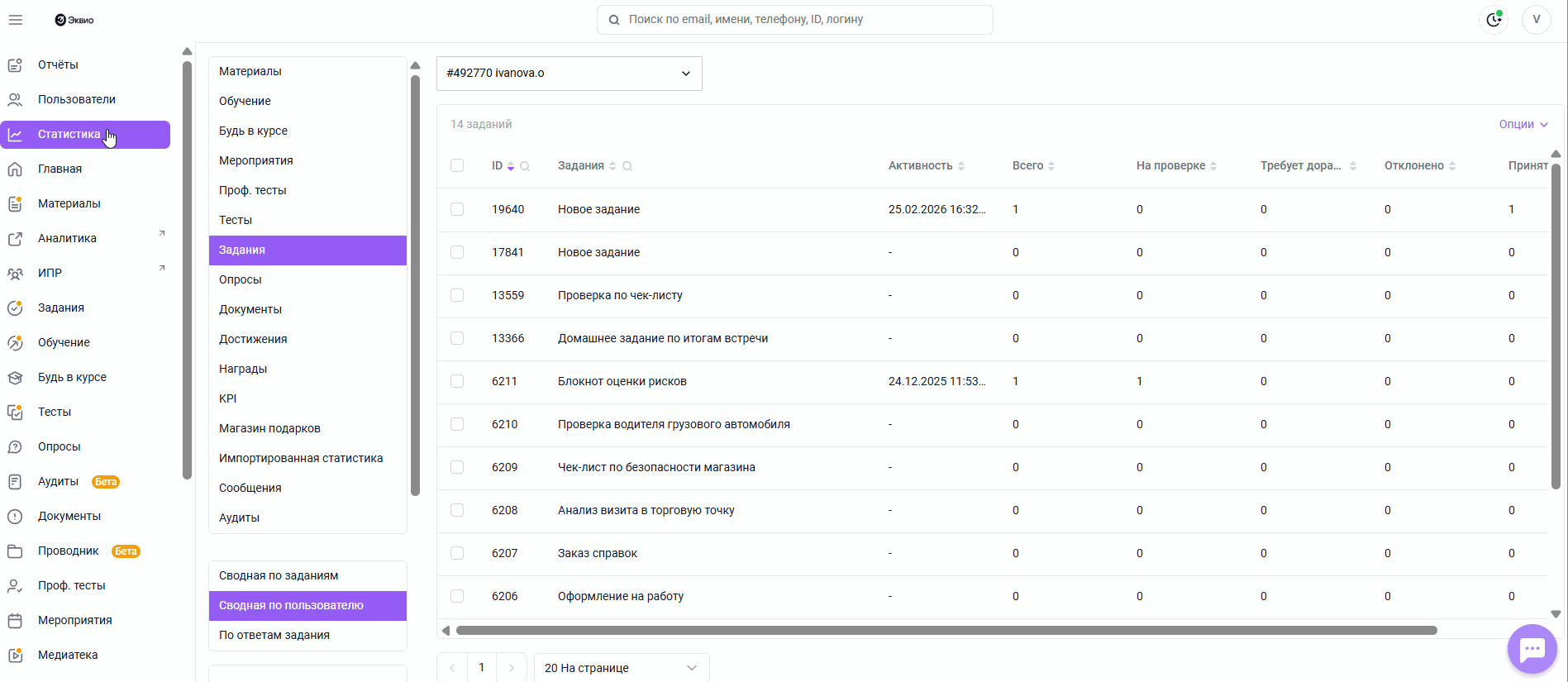Go to page 1 in pagination
Screen dimensions: 1568x682
(482, 668)
